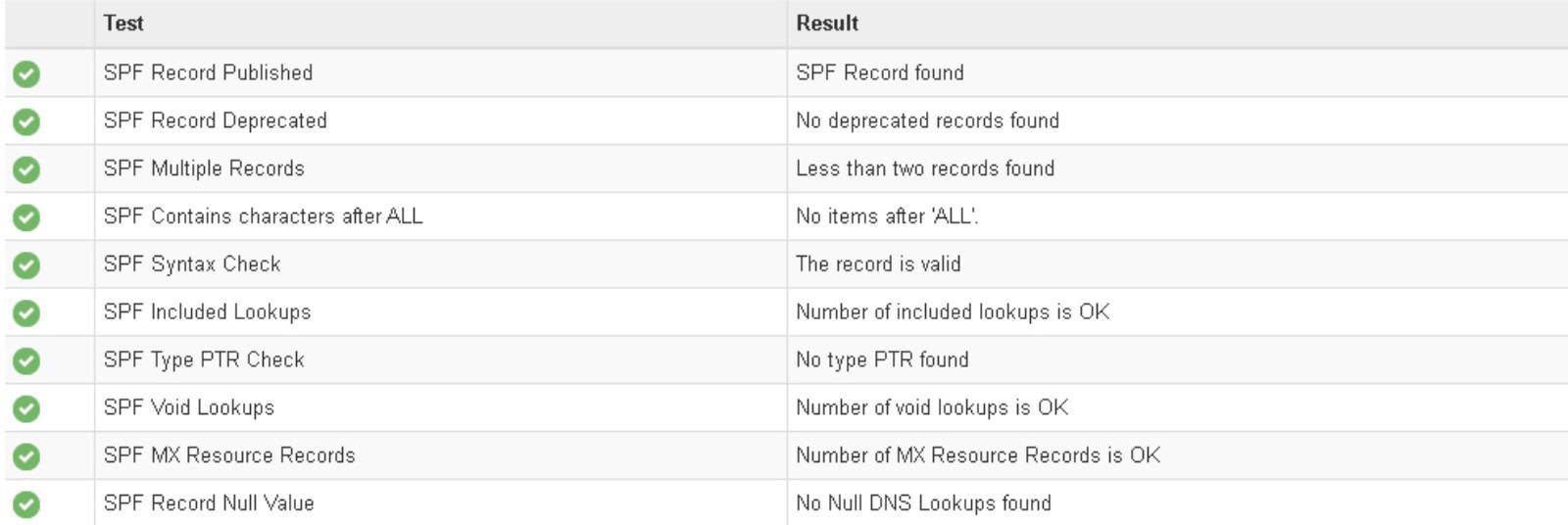
Task: Click 'No deprecated records found' result
Action: click(927, 120)
